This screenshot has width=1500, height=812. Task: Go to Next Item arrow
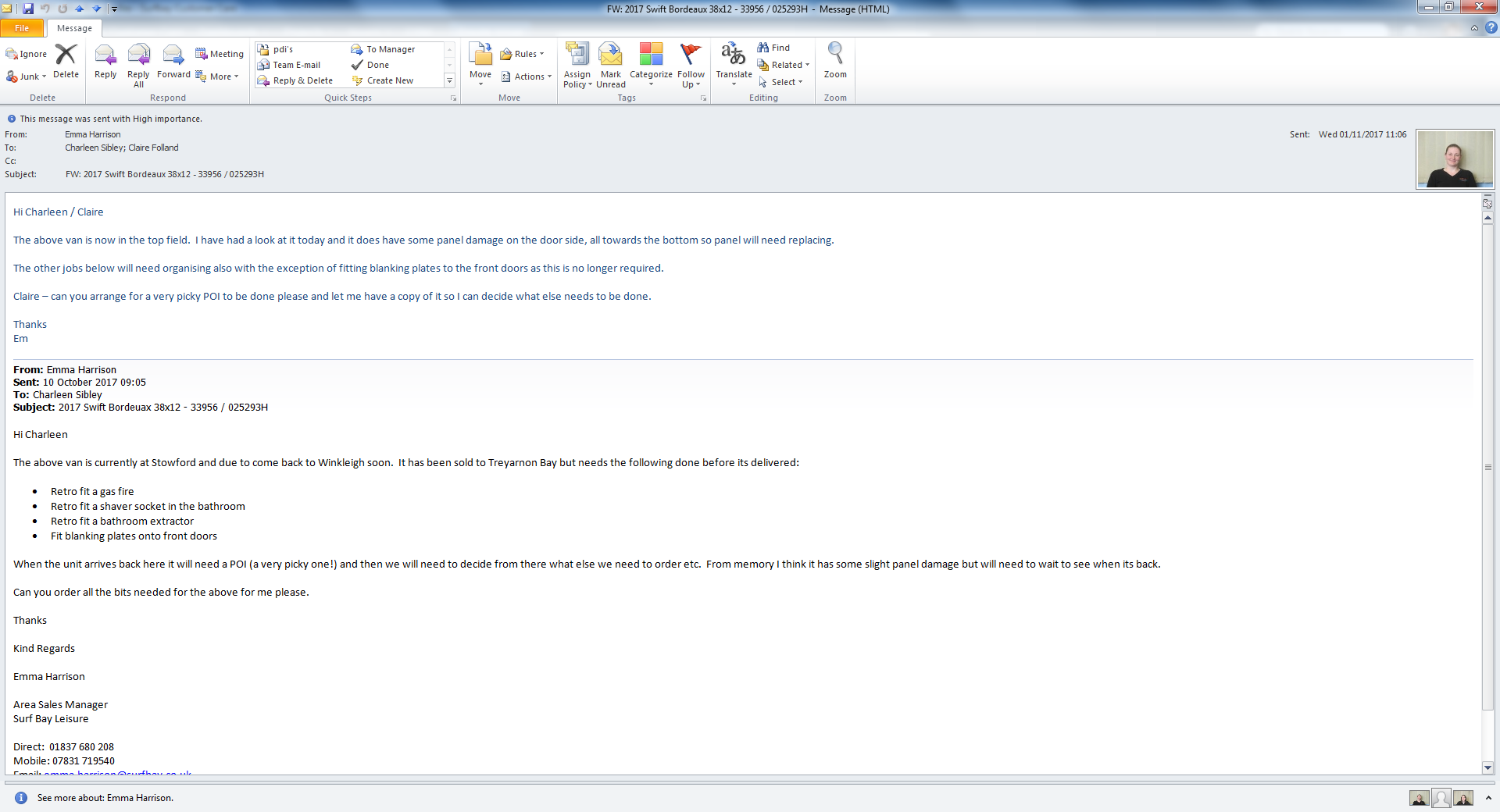click(97, 9)
